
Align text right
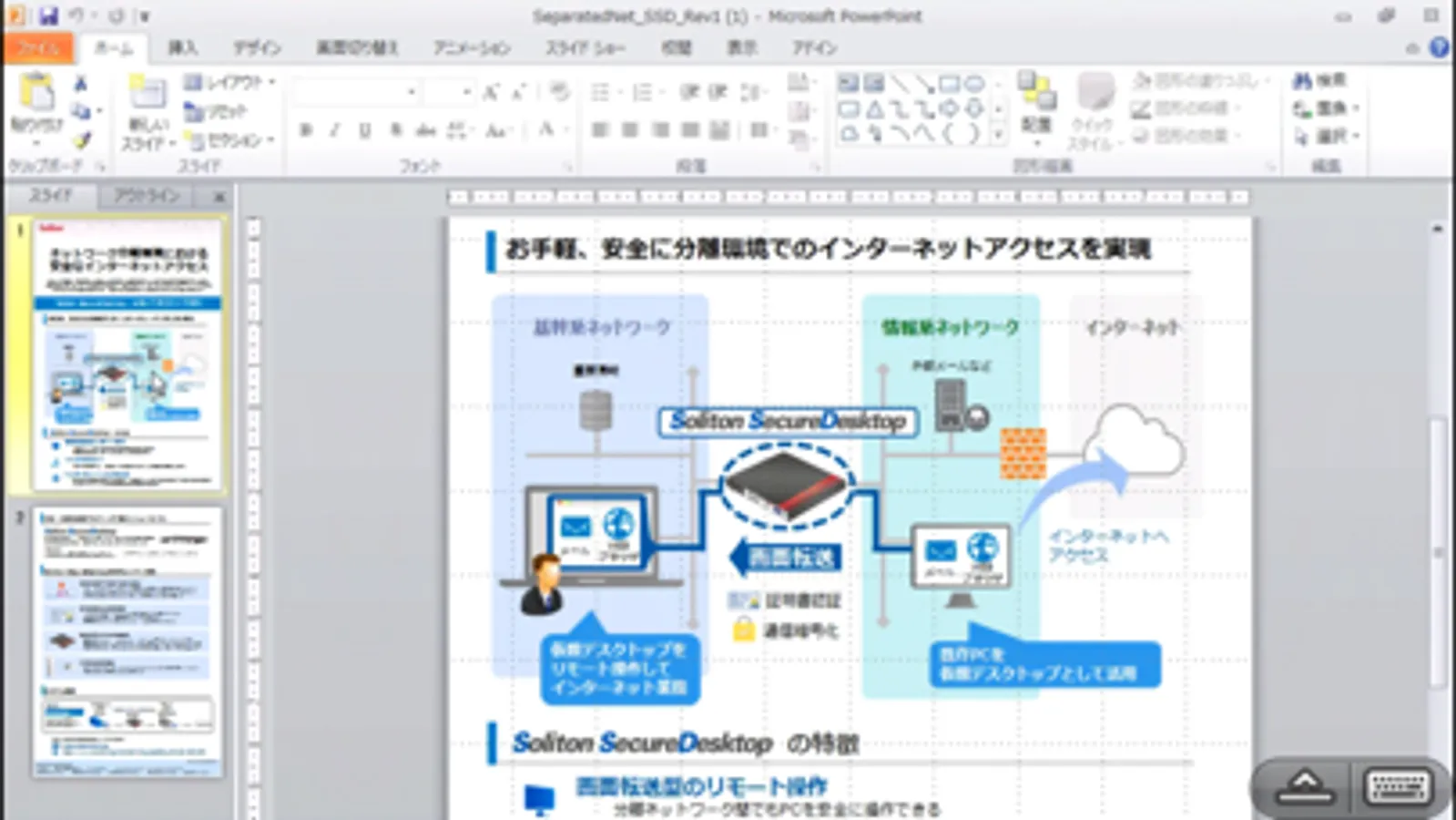[660, 130]
